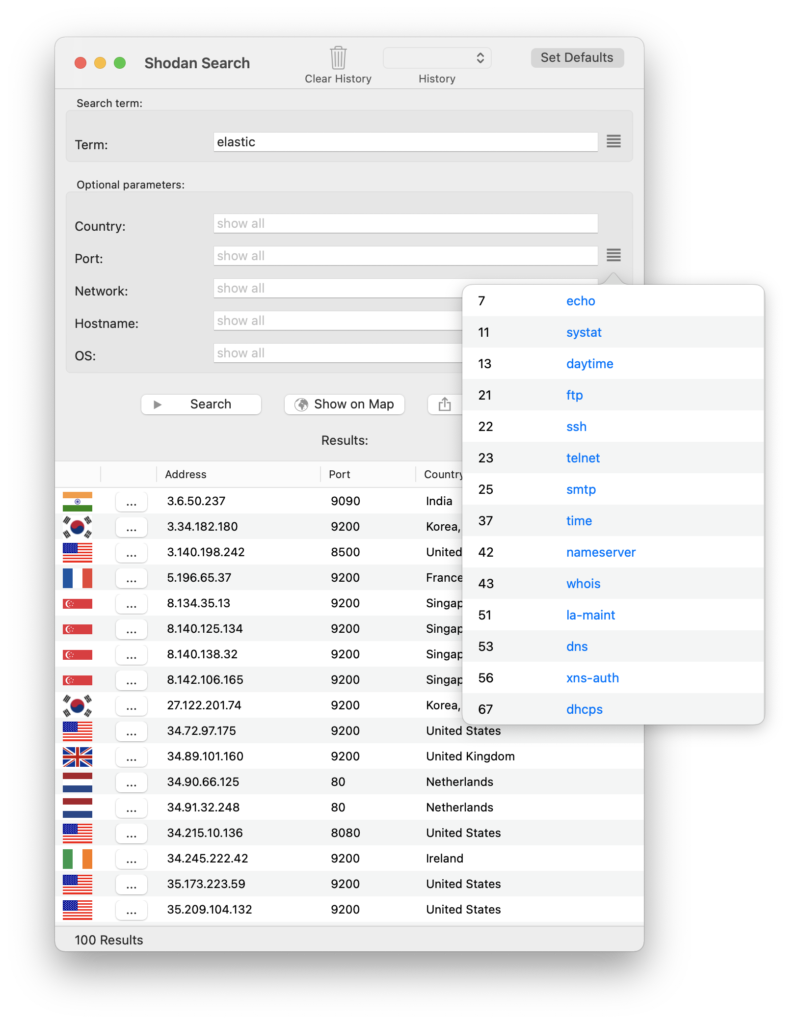Sort results by Address column header

point(238,474)
